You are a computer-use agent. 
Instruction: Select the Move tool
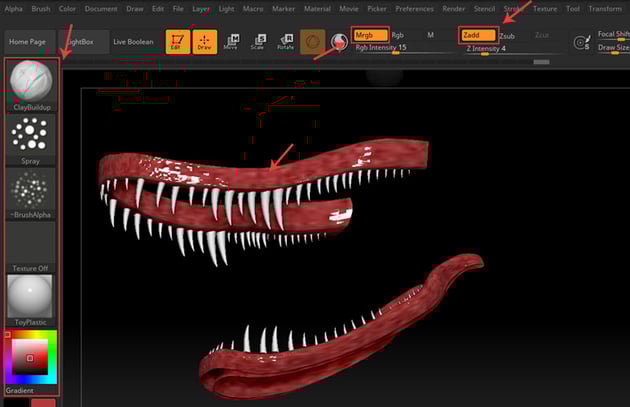[x=231, y=42]
